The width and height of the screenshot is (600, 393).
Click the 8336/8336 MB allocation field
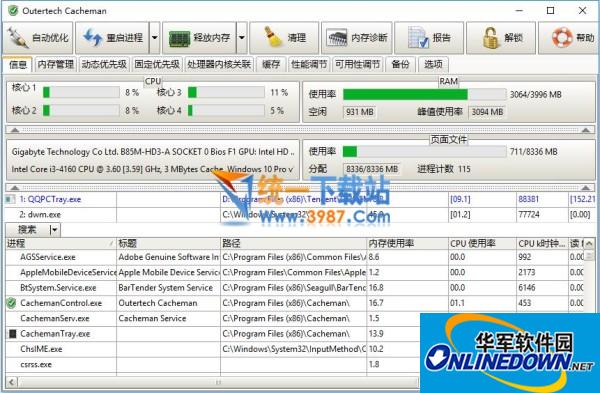point(372,169)
